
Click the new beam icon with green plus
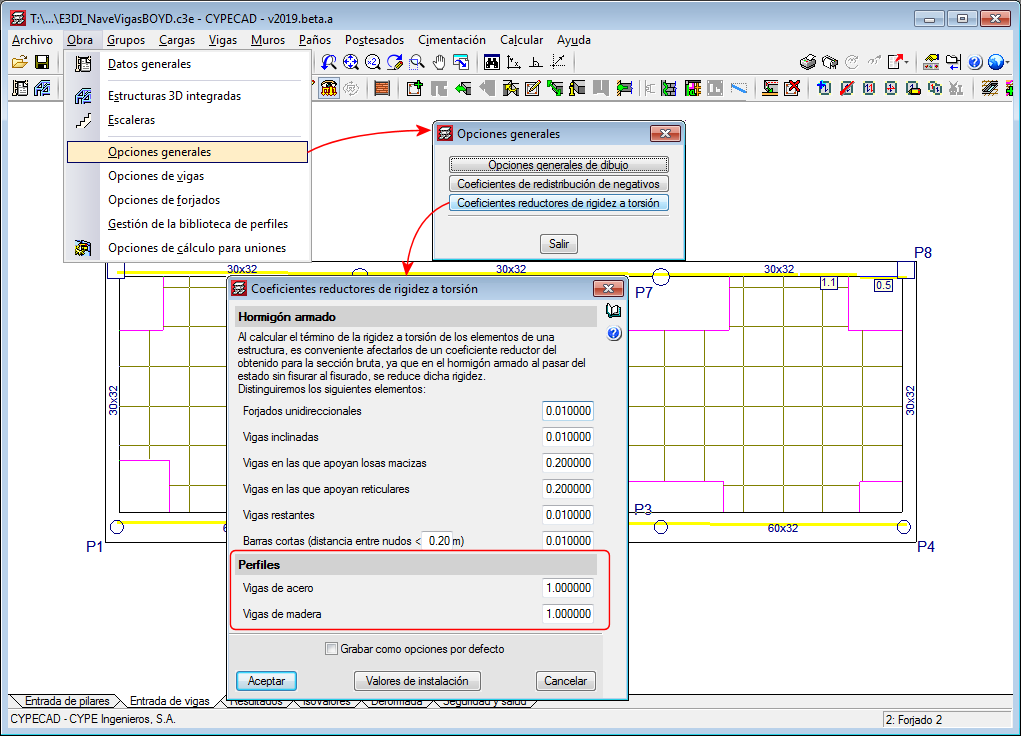point(415,88)
